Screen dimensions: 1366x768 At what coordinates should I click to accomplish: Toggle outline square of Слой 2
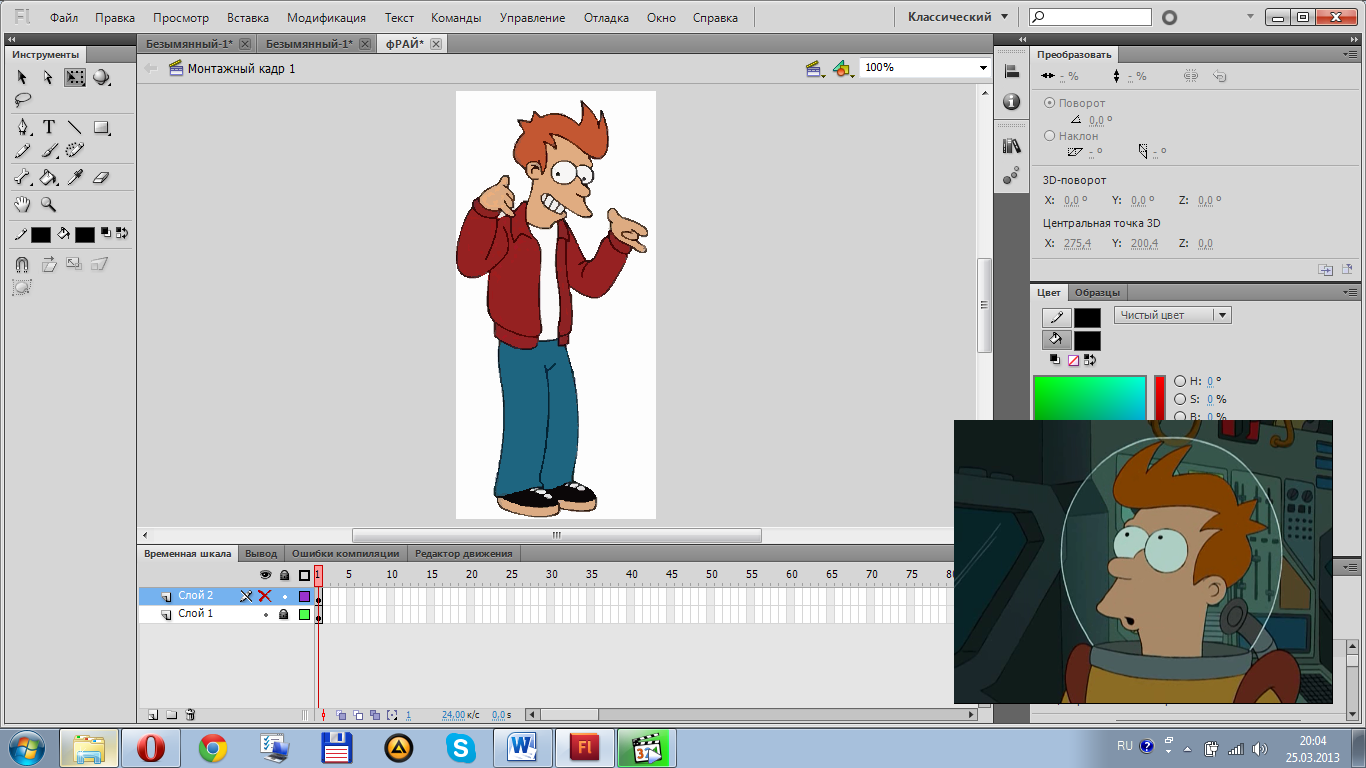[x=305, y=596]
